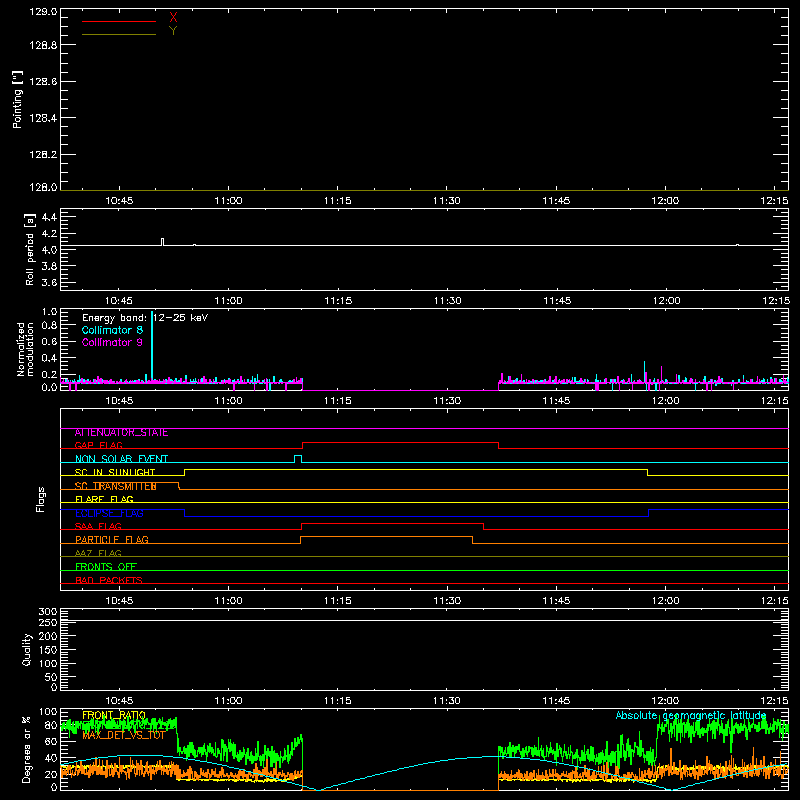Screen dimensions: 800x800
Task: Click the SAA_FLAG label
Action: click(98, 527)
